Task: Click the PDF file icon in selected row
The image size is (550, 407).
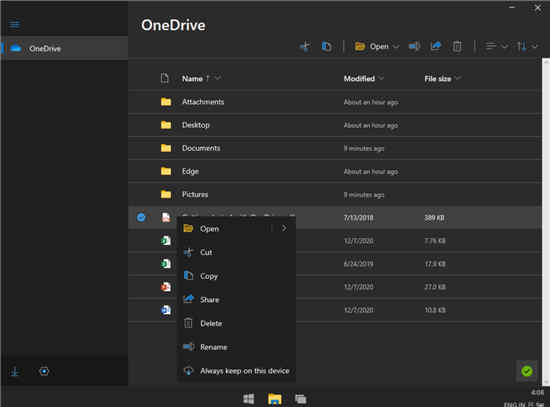Action: (166, 218)
